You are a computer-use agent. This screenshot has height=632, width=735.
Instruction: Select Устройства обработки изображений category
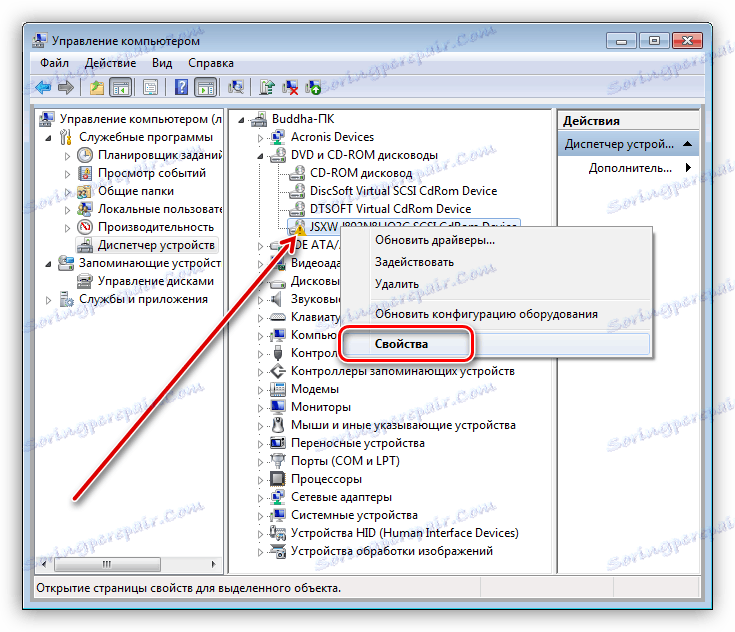[x=391, y=551]
